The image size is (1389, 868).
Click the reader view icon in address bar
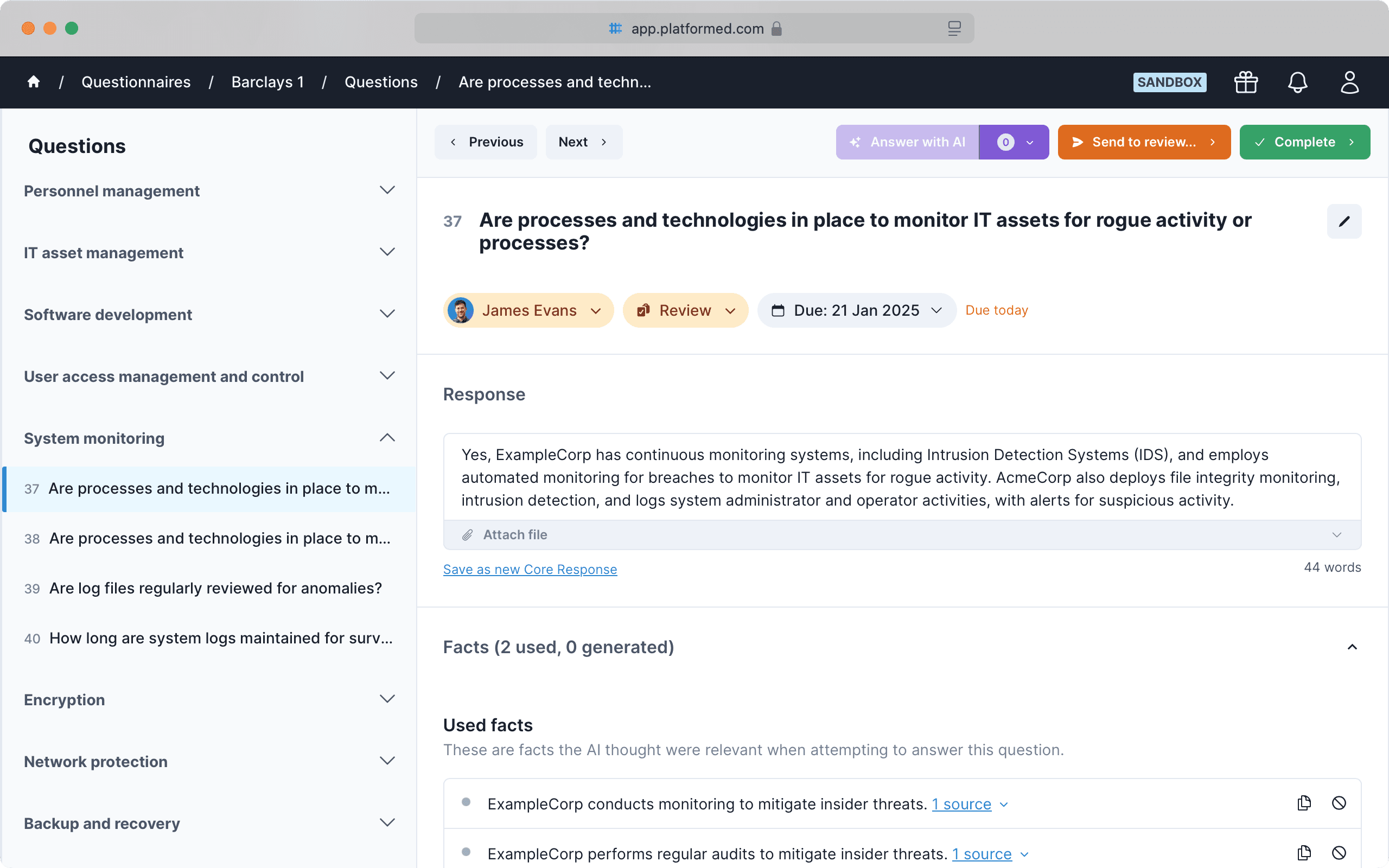coord(954,28)
